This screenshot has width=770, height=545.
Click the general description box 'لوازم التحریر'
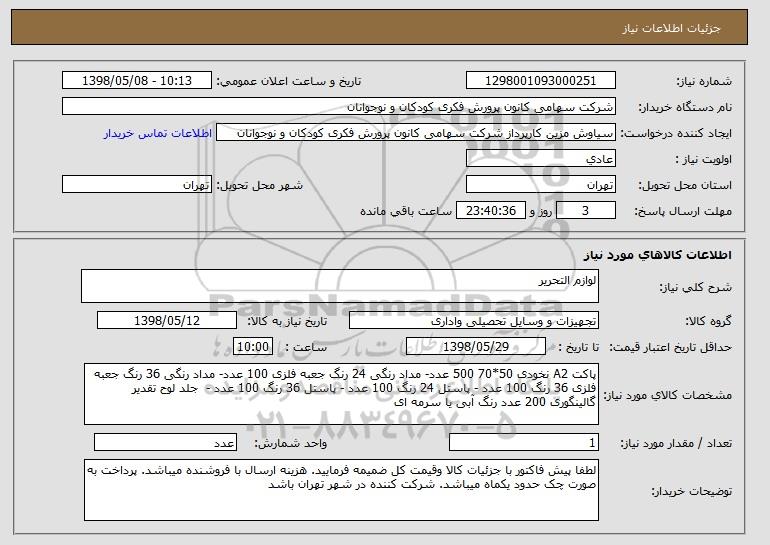click(340, 286)
